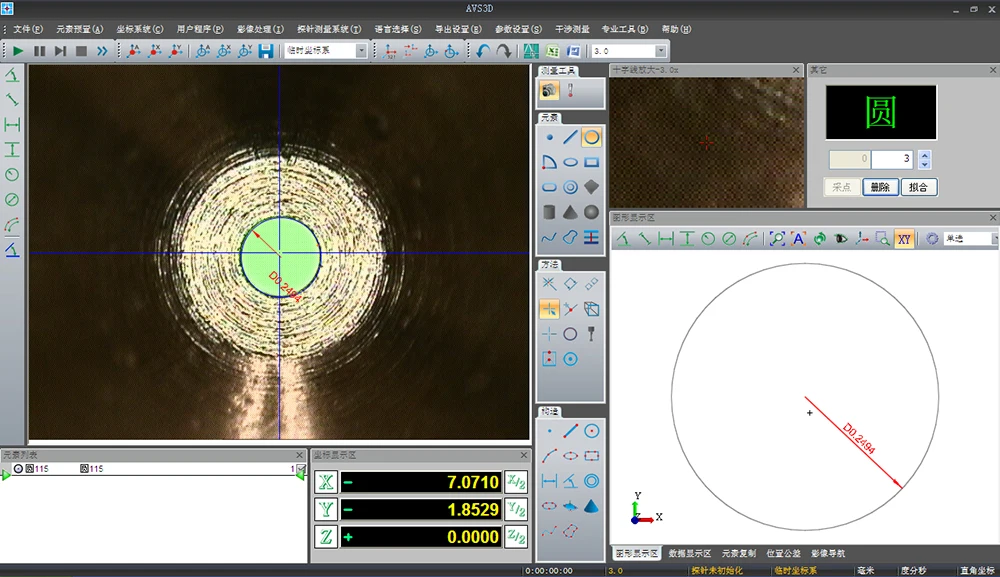The image size is (1000, 577).
Task: Open the 临时坐标系 coordinate system dropdown
Action: 361,51
